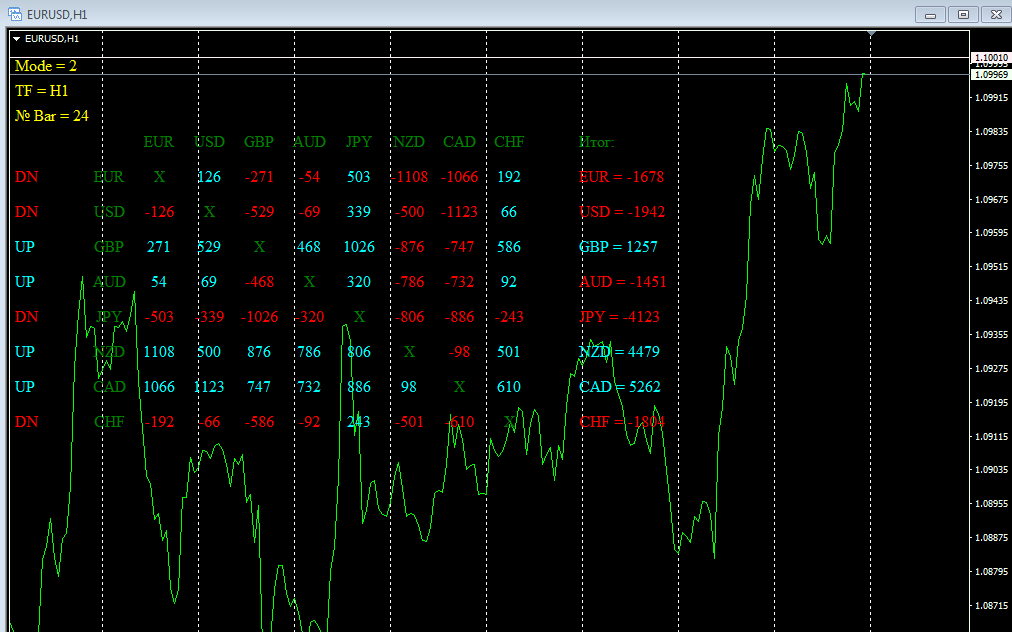This screenshot has height=632, width=1012.
Task: Click the value 1066 in CAD row
Action: point(159,387)
